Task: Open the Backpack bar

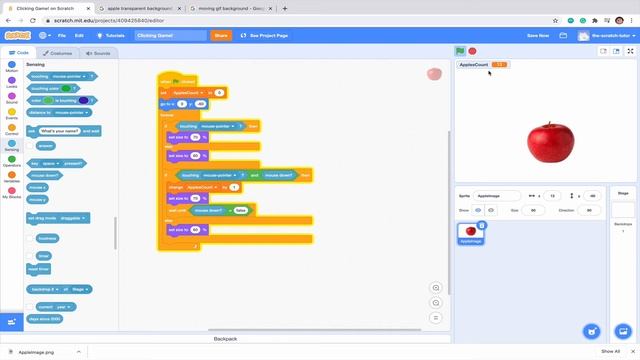Action: [x=225, y=339]
